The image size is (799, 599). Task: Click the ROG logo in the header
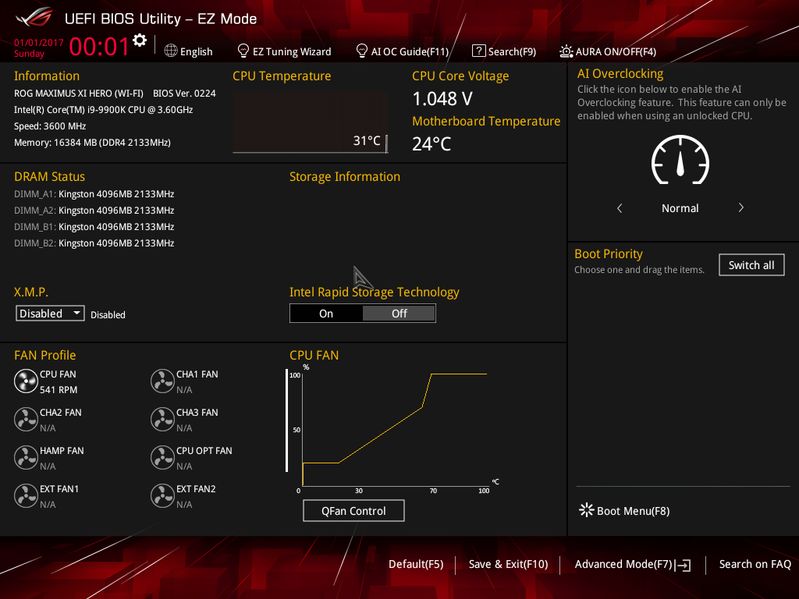(34, 18)
